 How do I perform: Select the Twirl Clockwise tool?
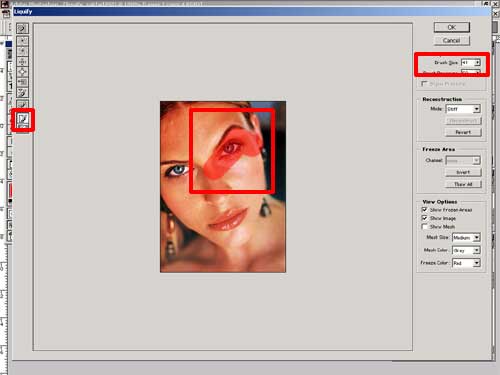click(x=22, y=41)
